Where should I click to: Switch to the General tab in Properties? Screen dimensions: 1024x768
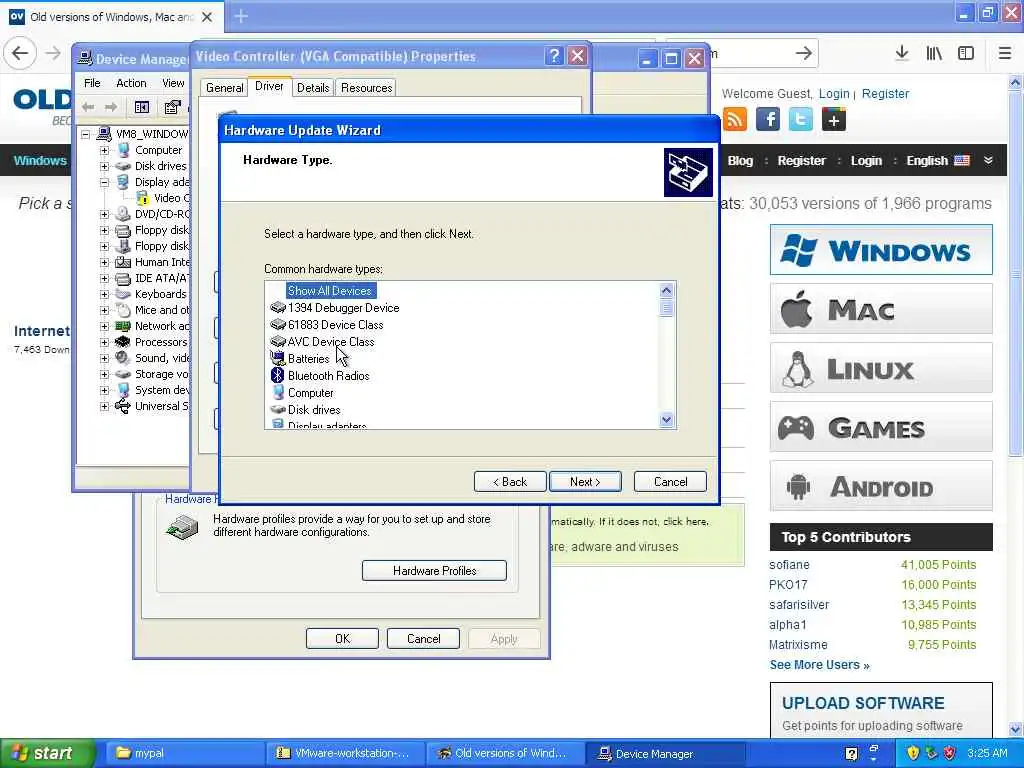pos(225,88)
